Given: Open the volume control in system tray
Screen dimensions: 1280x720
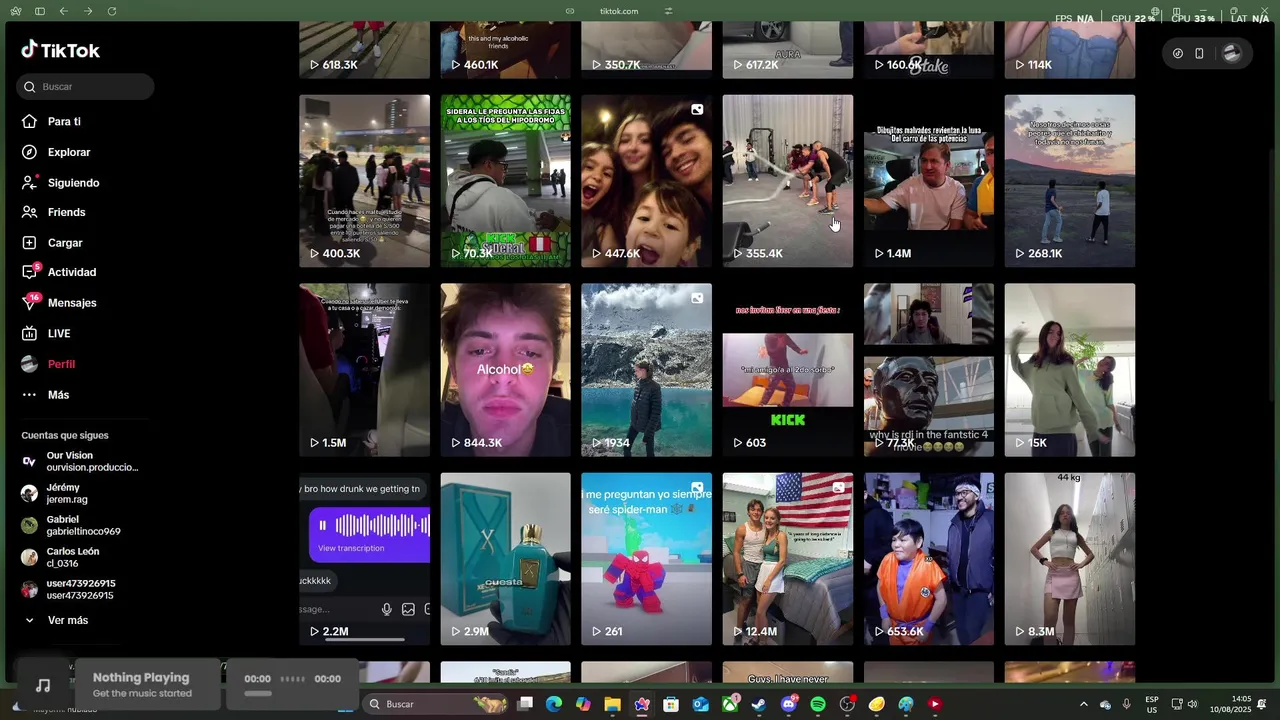Looking at the screenshot, I should [1192, 704].
